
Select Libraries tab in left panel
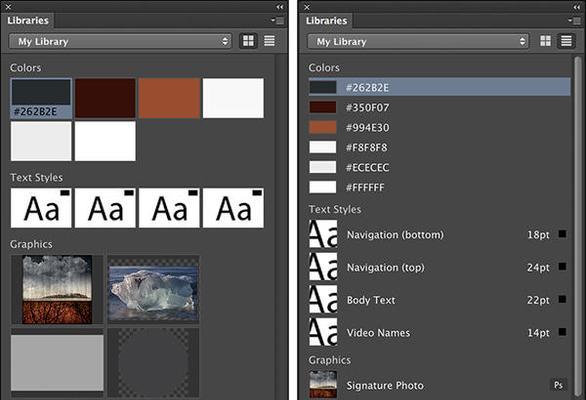[28, 21]
